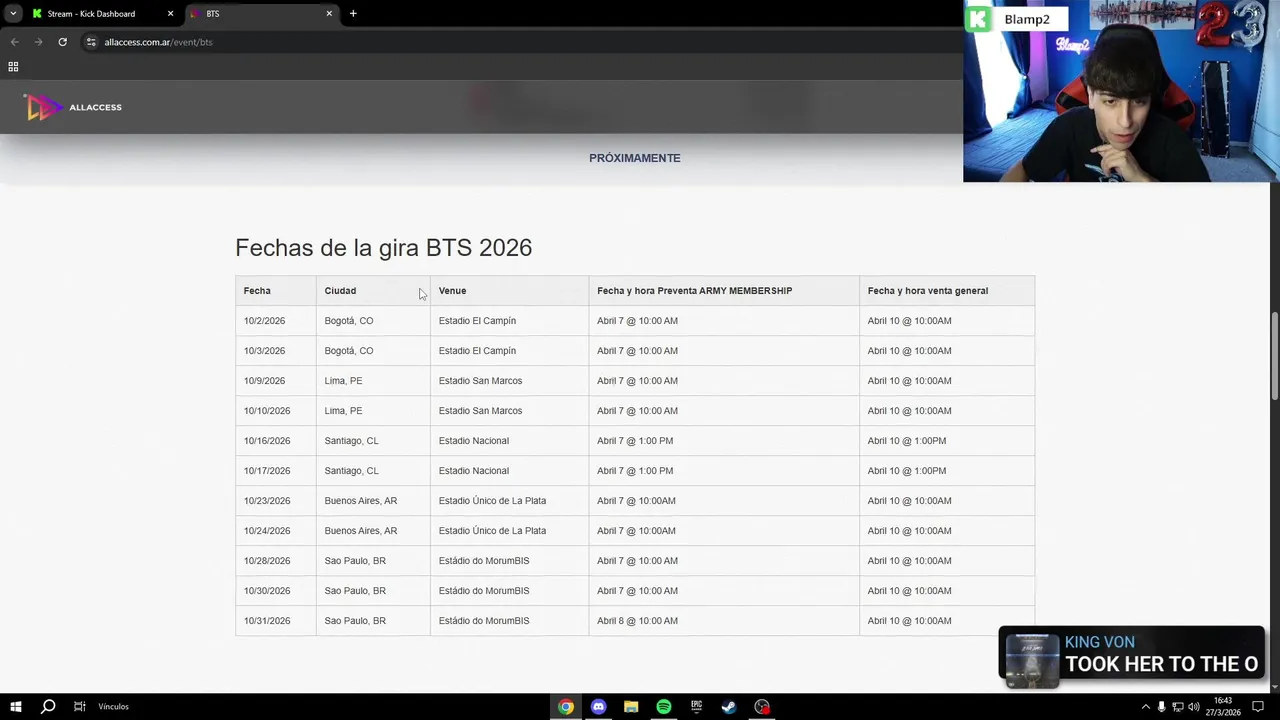
Task: Go forward to next page
Action: [38, 42]
